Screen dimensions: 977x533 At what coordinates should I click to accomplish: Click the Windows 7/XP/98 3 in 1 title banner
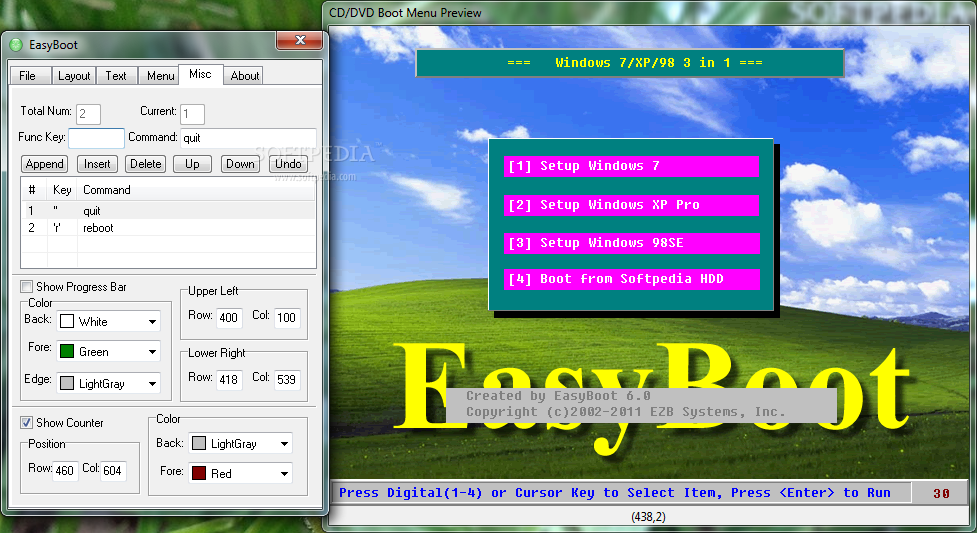[630, 62]
